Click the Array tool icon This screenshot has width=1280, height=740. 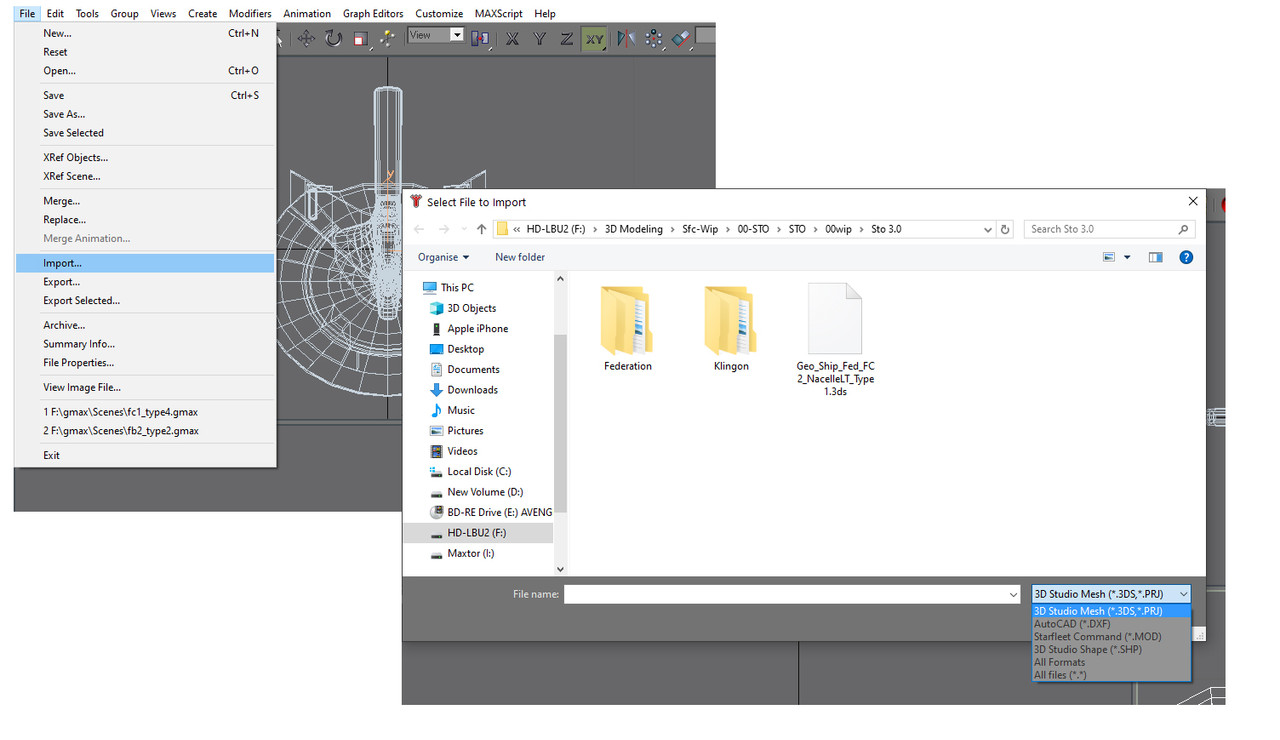coord(653,39)
